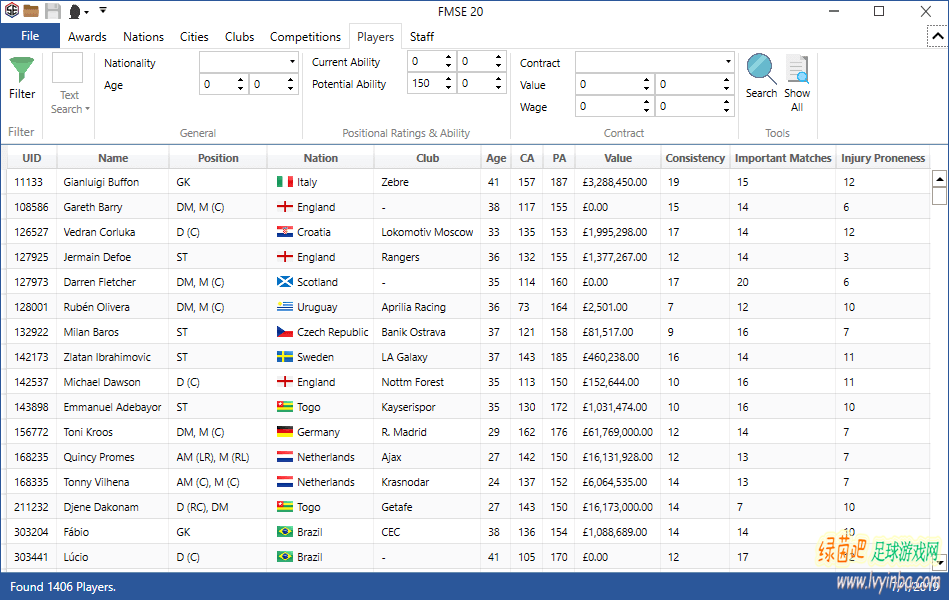Screen dimensions: 949x600
Task: Click the left Age number box
Action: (x=223, y=84)
